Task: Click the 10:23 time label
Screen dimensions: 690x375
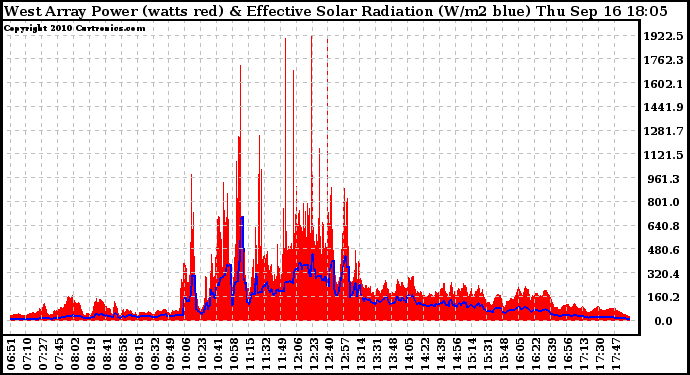Action: click(x=202, y=354)
